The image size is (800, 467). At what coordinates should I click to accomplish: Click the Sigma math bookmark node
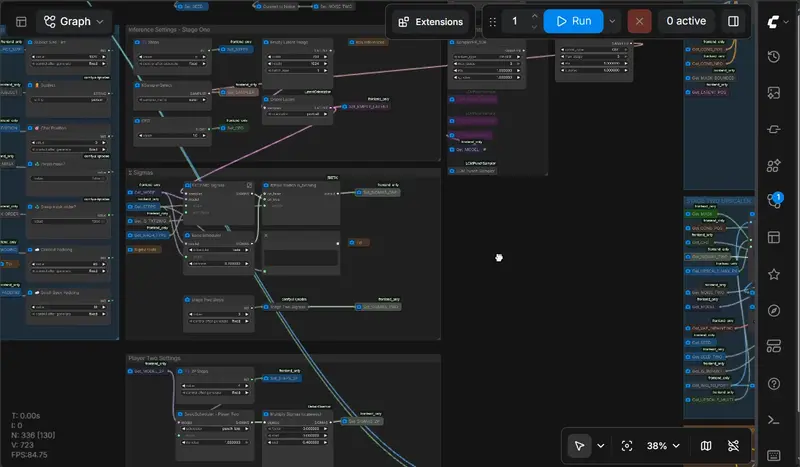(x=145, y=250)
